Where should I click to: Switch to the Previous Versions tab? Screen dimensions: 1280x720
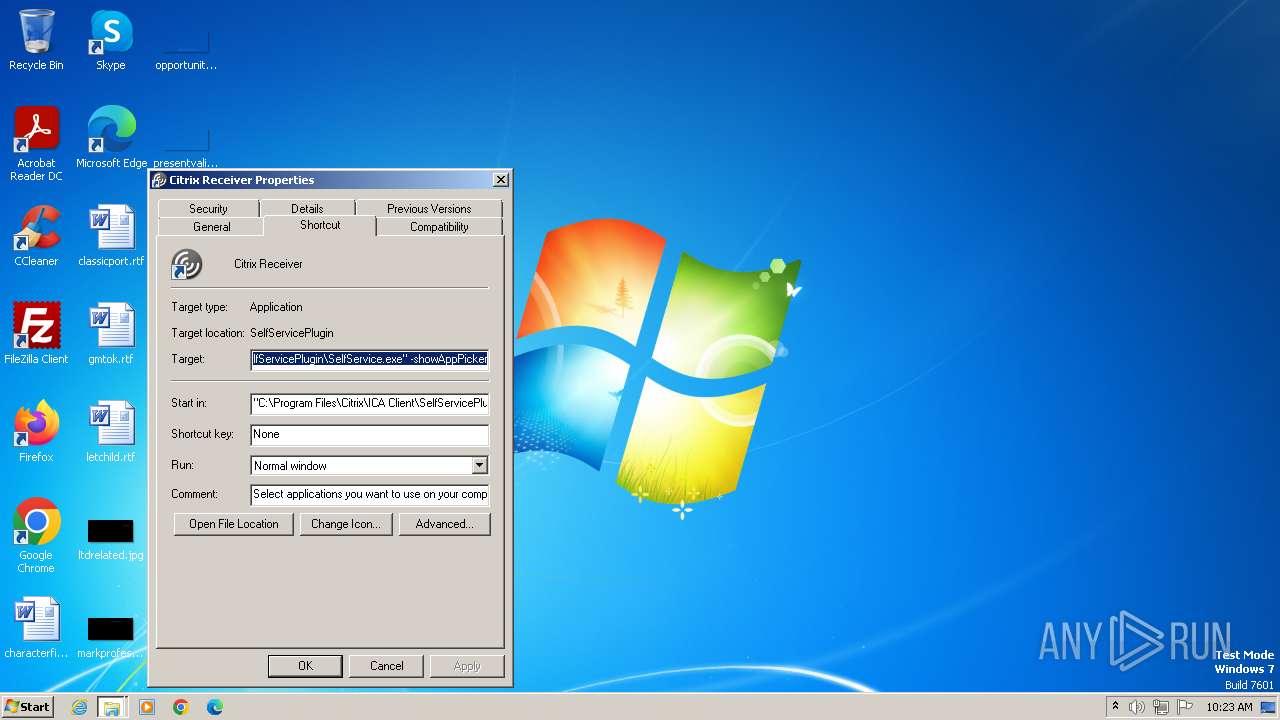coord(429,208)
